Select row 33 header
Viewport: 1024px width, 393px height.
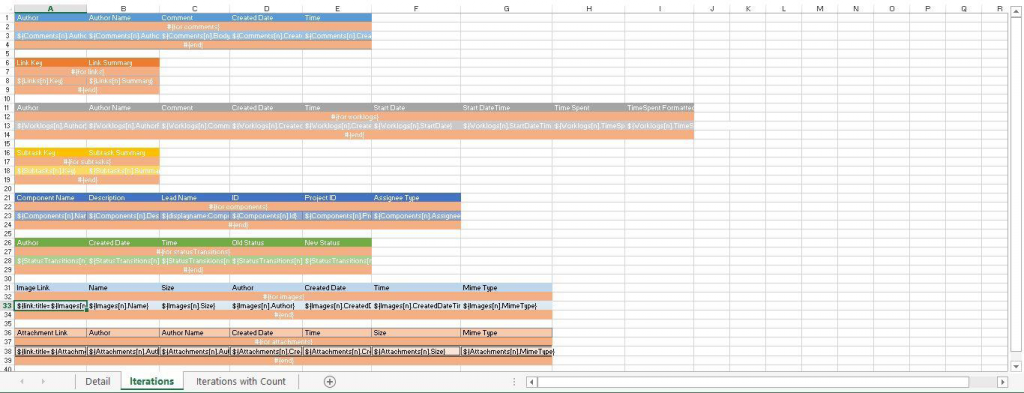point(7,306)
